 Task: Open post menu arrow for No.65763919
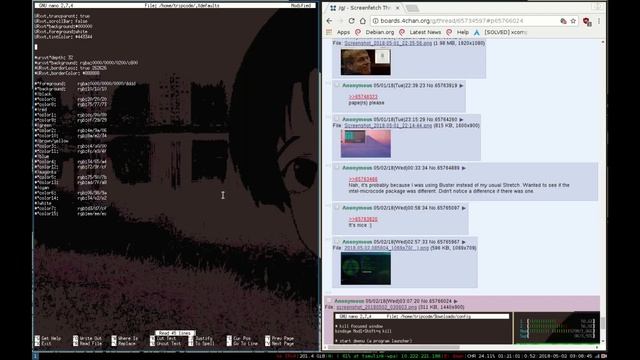(462, 86)
